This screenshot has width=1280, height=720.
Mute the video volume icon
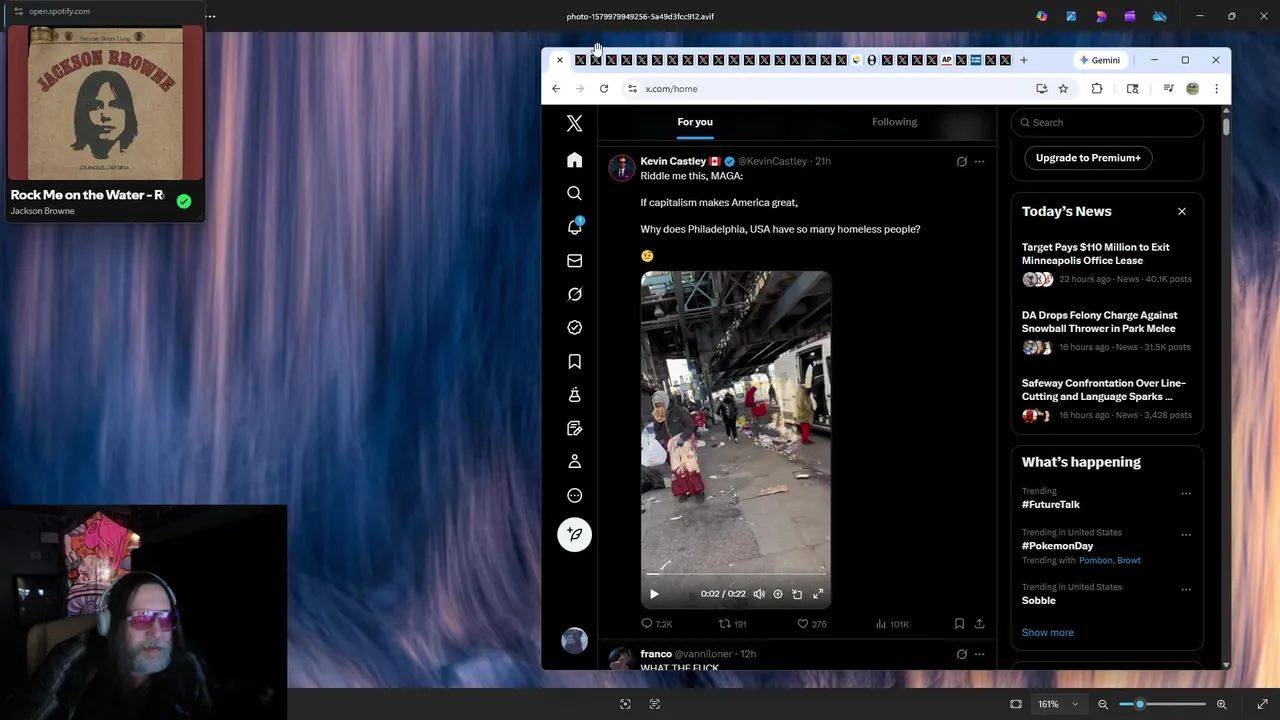(759, 594)
